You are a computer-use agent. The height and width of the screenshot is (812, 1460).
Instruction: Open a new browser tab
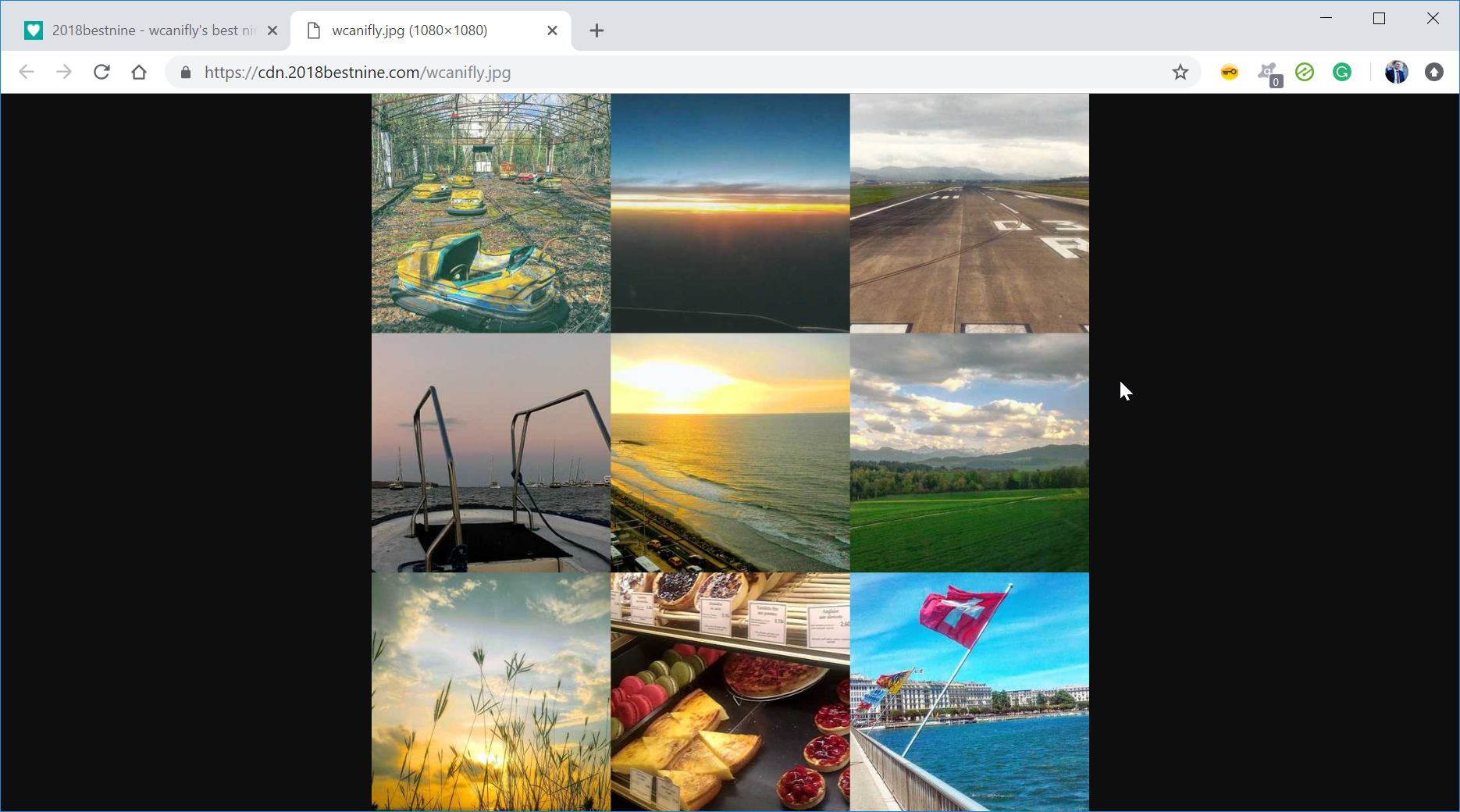pyautogui.click(x=596, y=30)
